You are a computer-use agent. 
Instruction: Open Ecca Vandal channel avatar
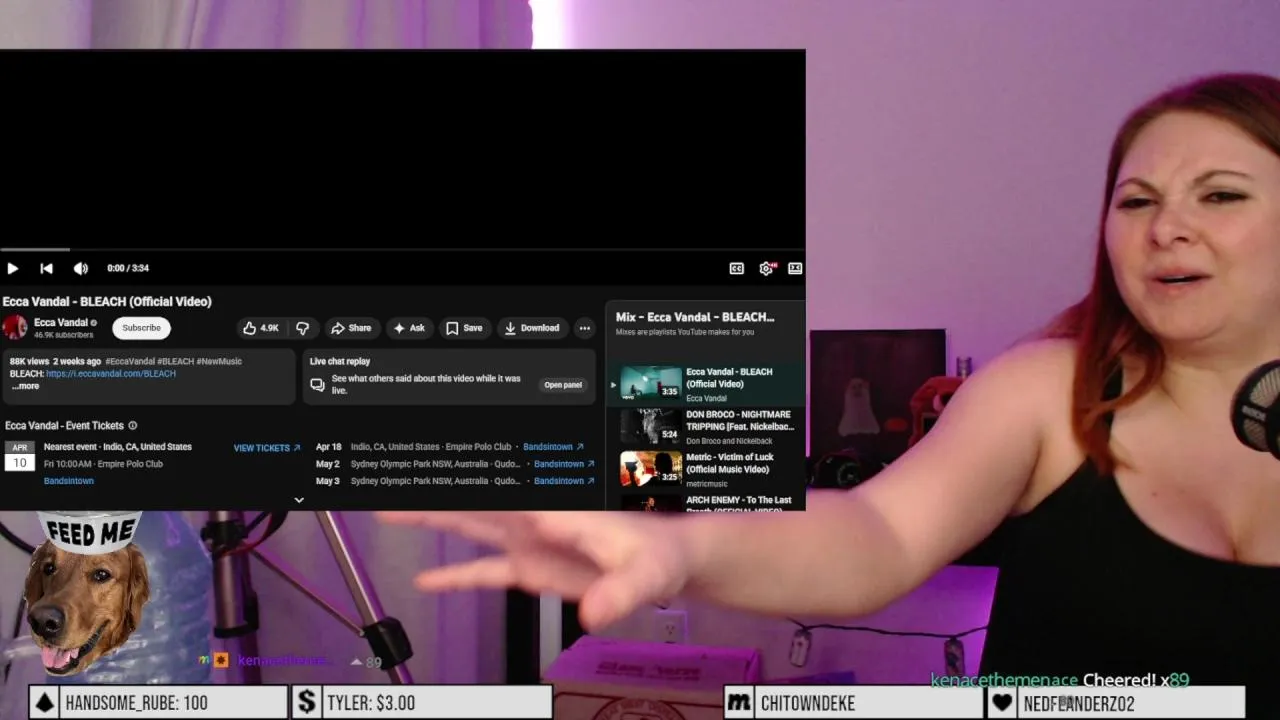tap(15, 327)
